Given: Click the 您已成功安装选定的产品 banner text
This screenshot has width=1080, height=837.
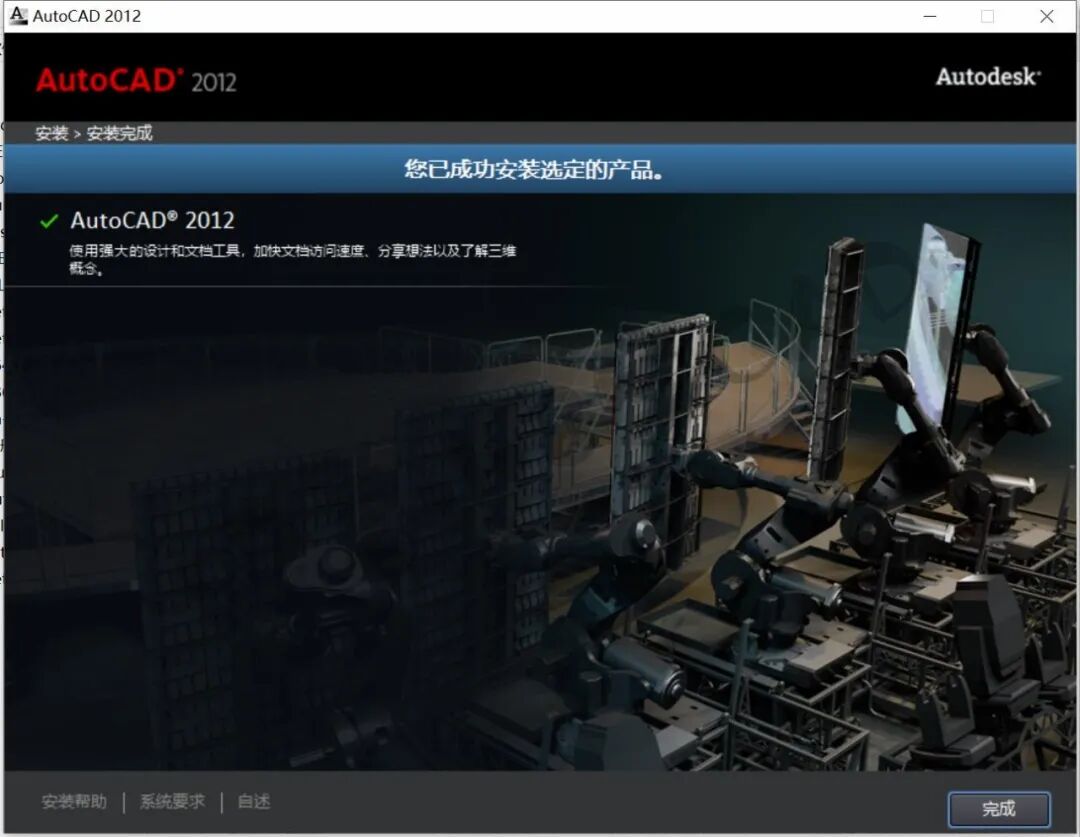Looking at the screenshot, I should tap(534, 169).
